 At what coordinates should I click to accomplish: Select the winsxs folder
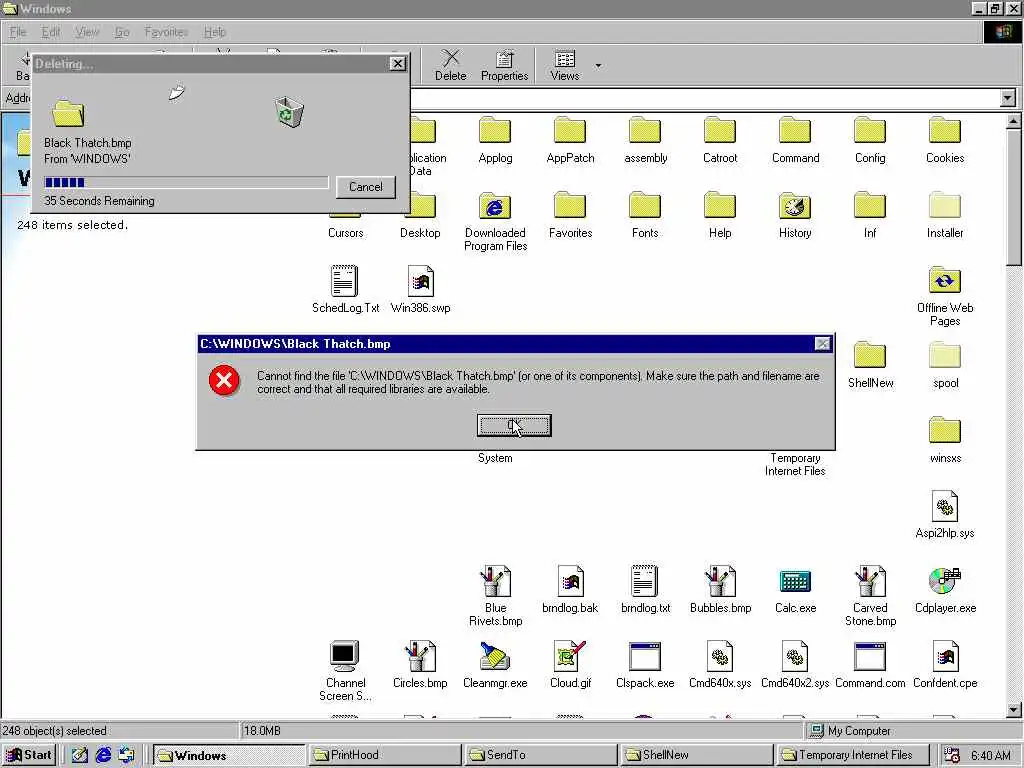(x=945, y=440)
